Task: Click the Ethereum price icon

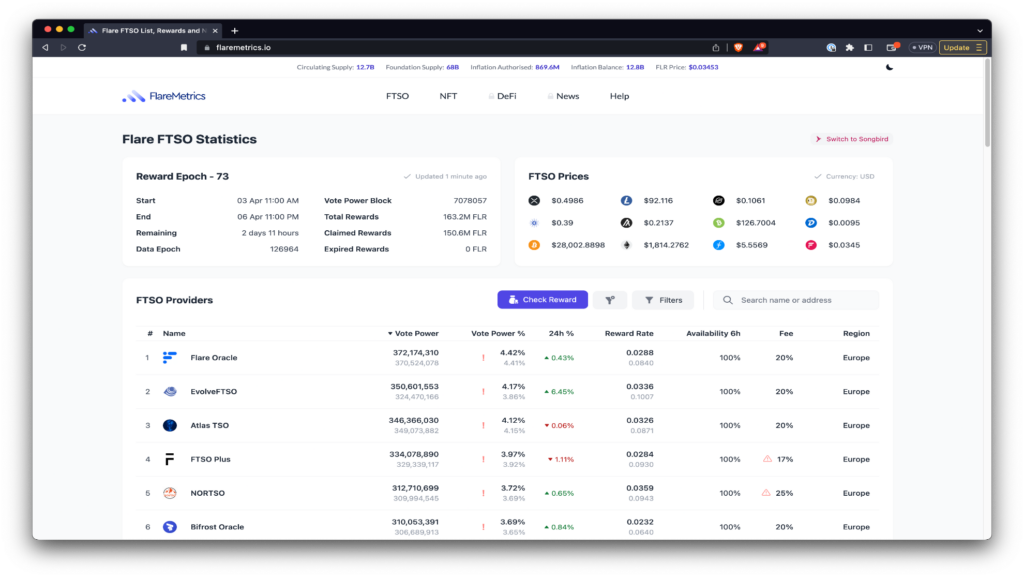Action: [x=626, y=245]
